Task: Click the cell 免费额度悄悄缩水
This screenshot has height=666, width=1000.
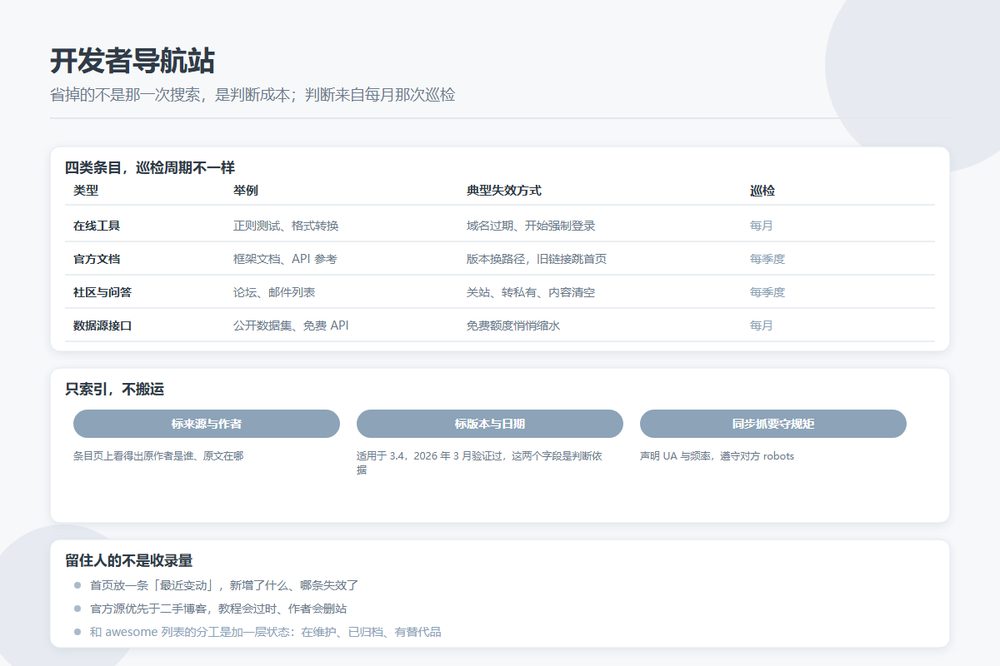Action: pyautogui.click(x=513, y=325)
